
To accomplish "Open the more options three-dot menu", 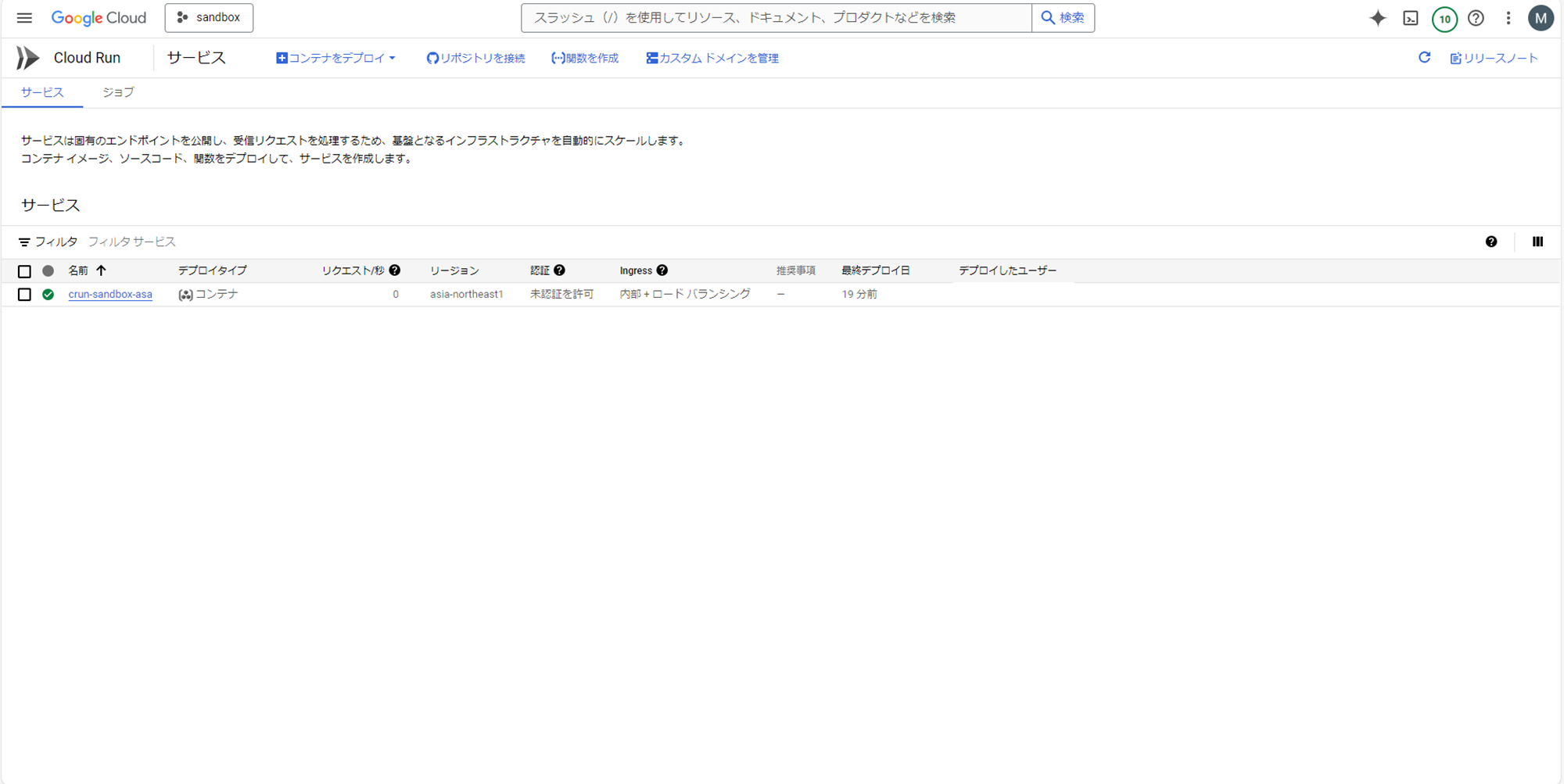I will pos(1508,18).
